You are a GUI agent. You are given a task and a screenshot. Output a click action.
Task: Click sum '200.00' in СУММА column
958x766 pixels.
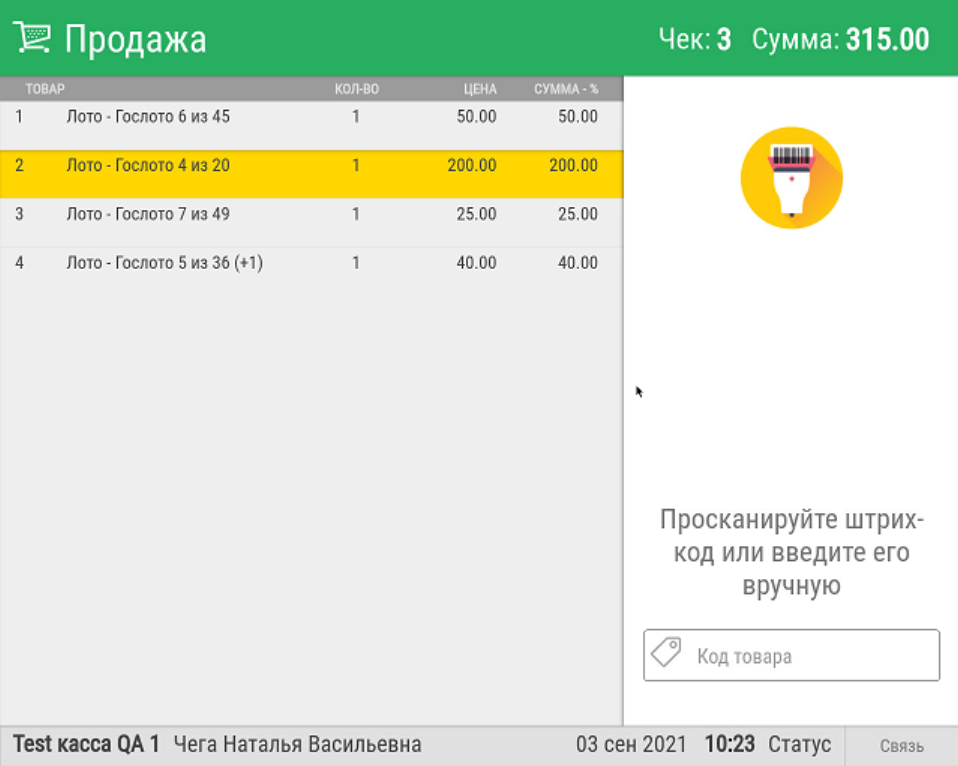[573, 166]
